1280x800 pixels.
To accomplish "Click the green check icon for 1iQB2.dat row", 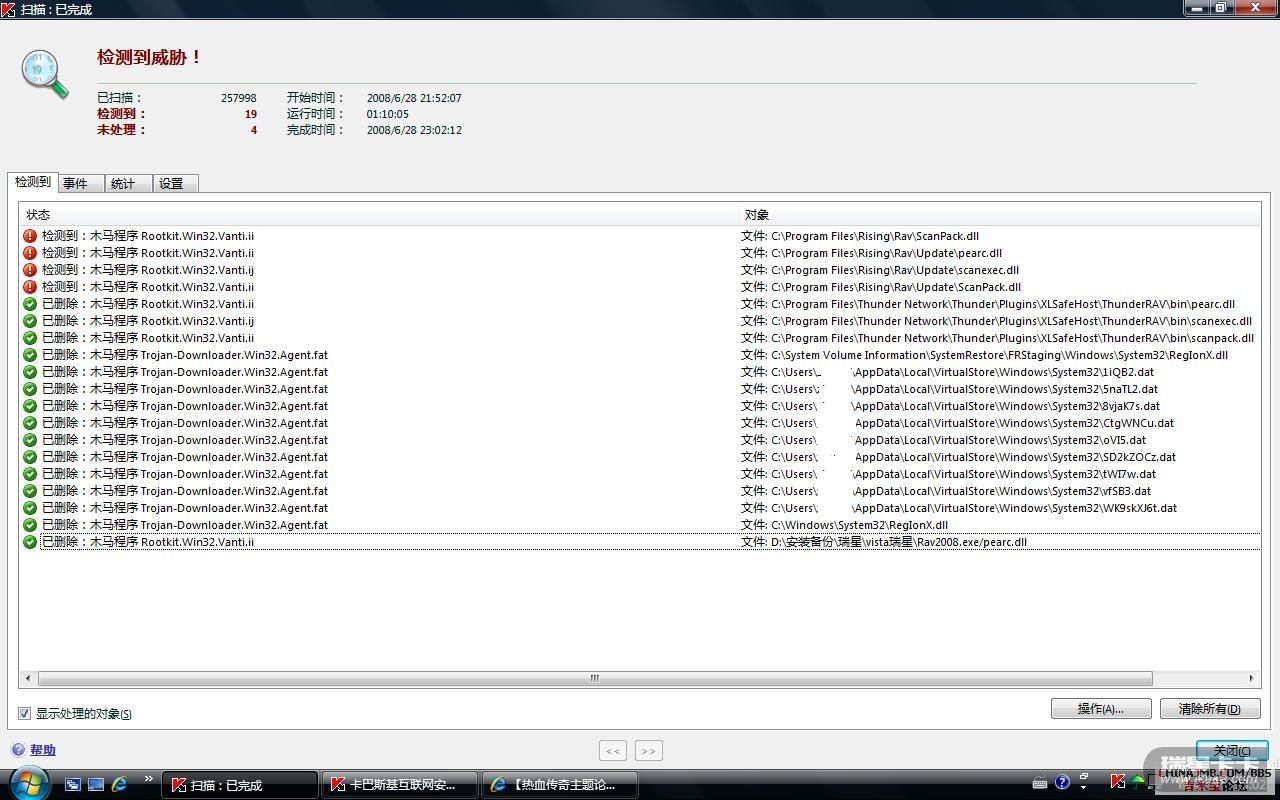I will pos(30,372).
